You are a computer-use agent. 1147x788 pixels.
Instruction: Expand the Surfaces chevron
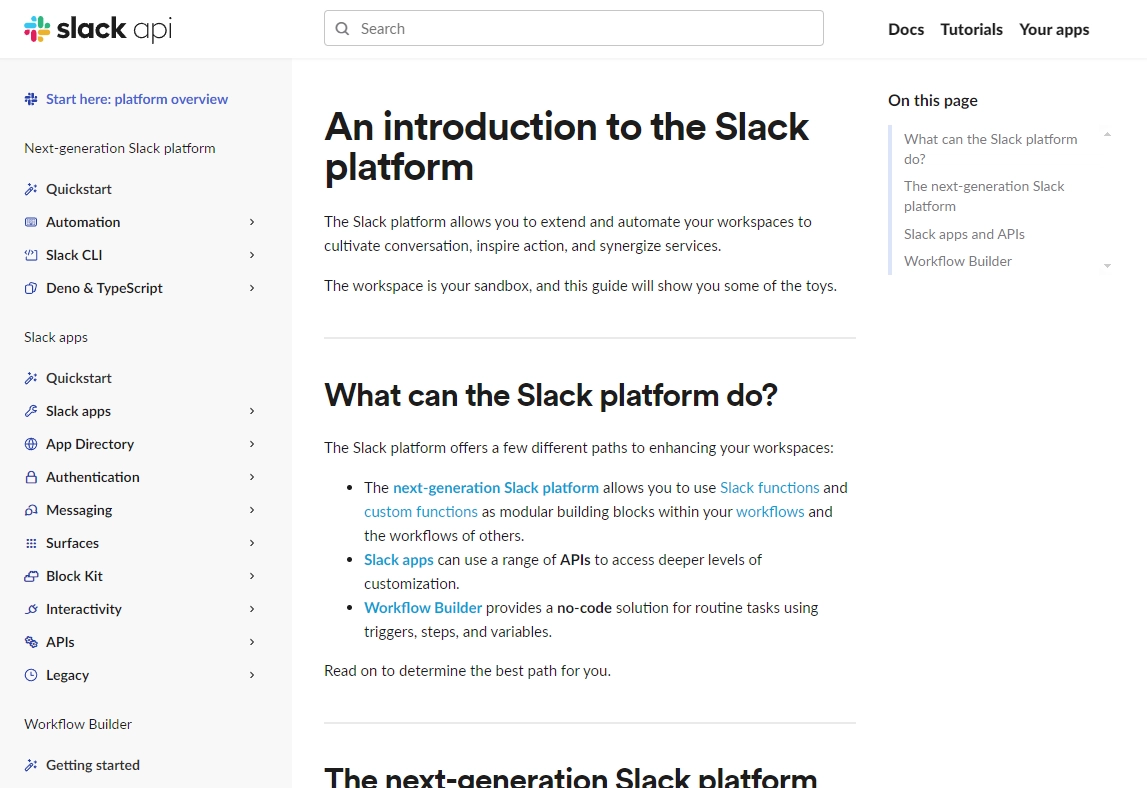[x=252, y=542]
